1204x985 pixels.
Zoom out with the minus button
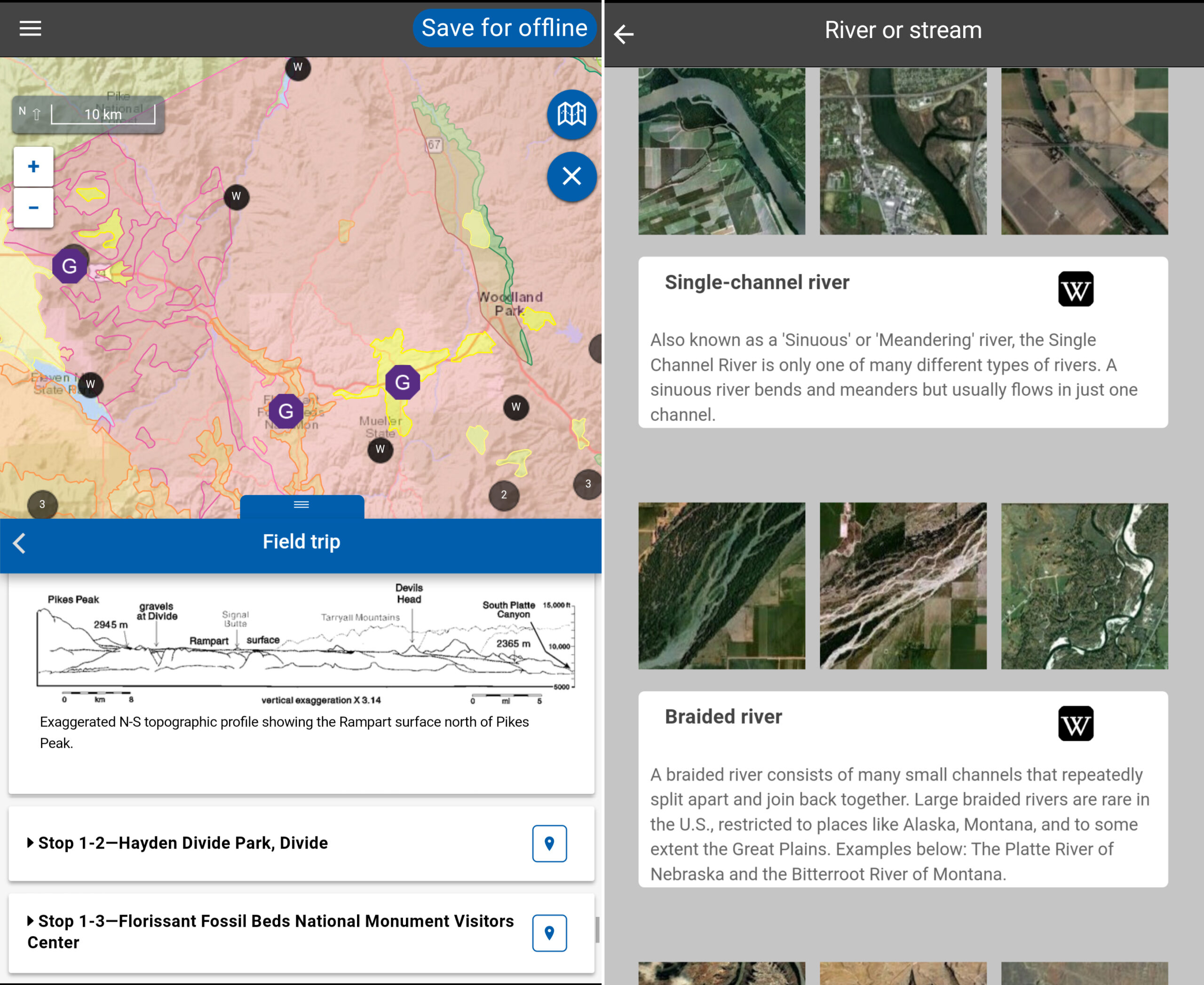tap(33, 207)
